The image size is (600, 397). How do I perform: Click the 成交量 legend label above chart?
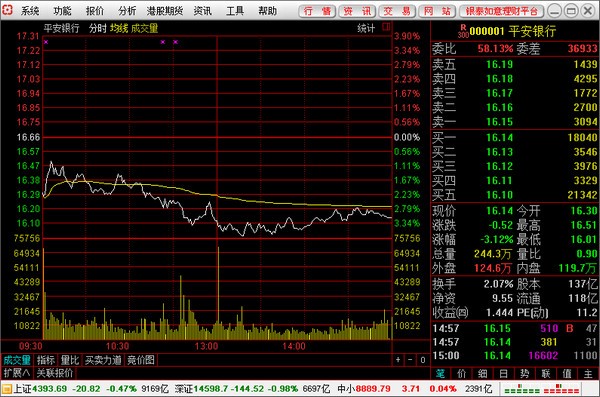(x=144, y=28)
